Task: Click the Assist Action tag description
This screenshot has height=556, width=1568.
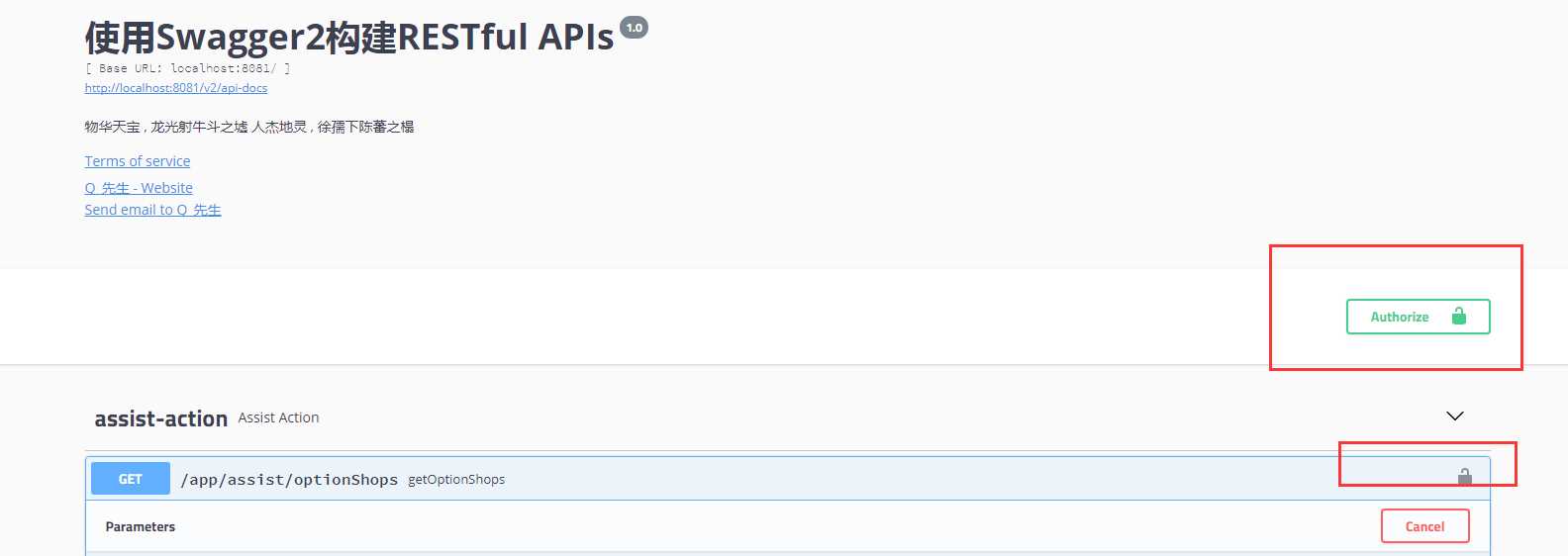Action: [x=278, y=417]
